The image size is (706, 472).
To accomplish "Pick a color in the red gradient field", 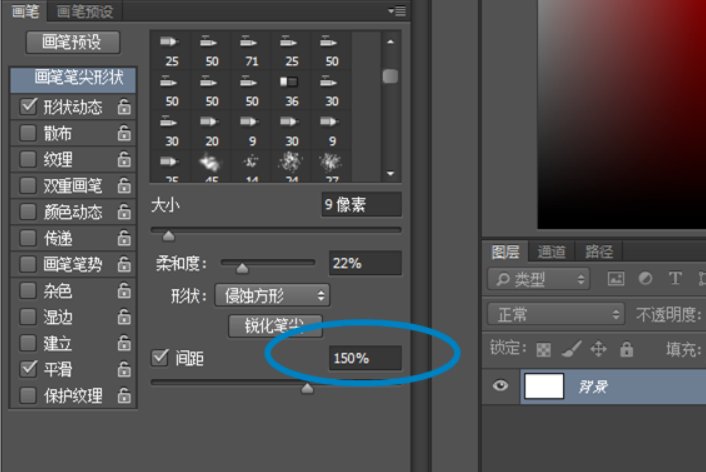I will [x=621, y=114].
